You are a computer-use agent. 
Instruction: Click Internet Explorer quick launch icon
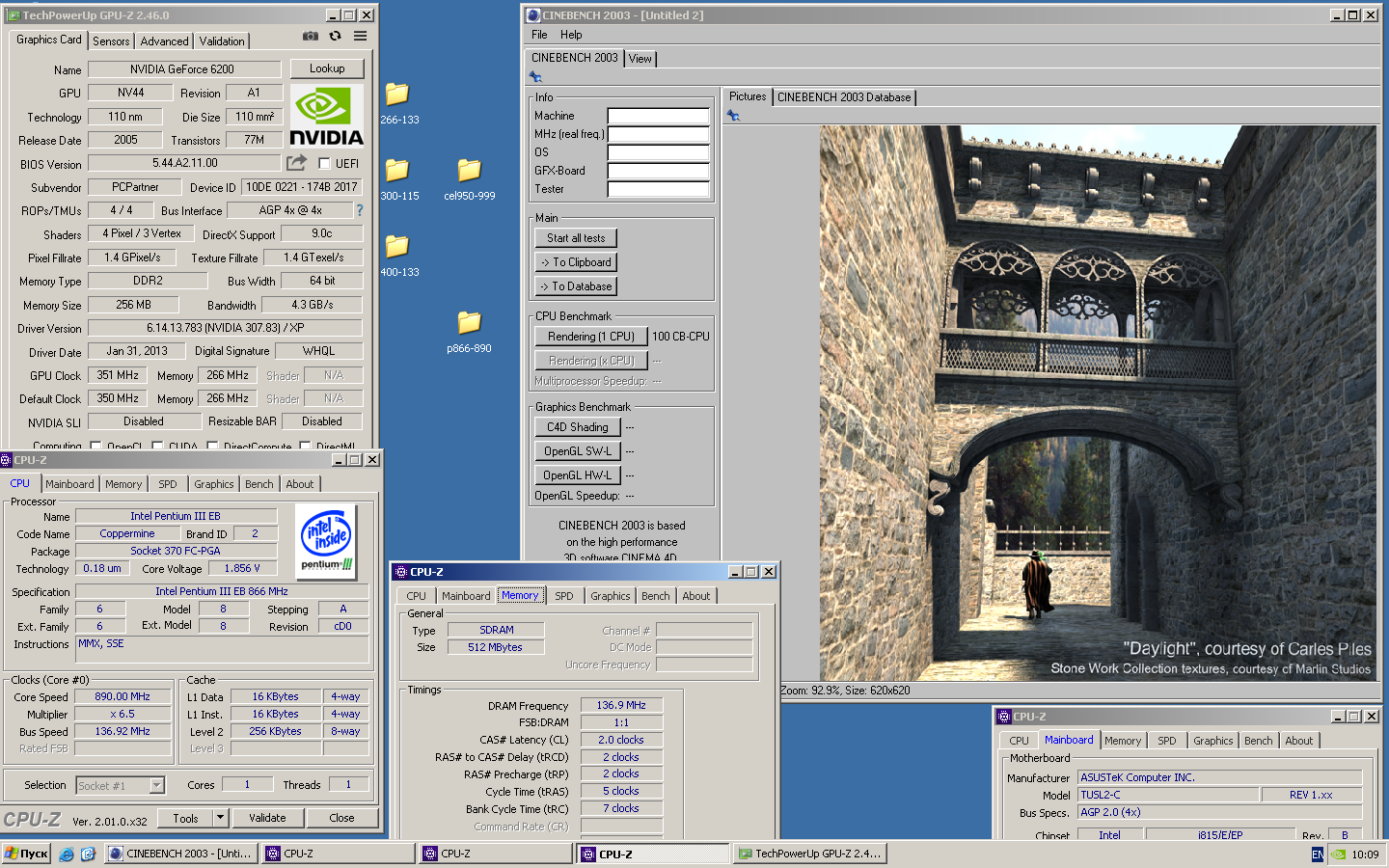[66, 854]
